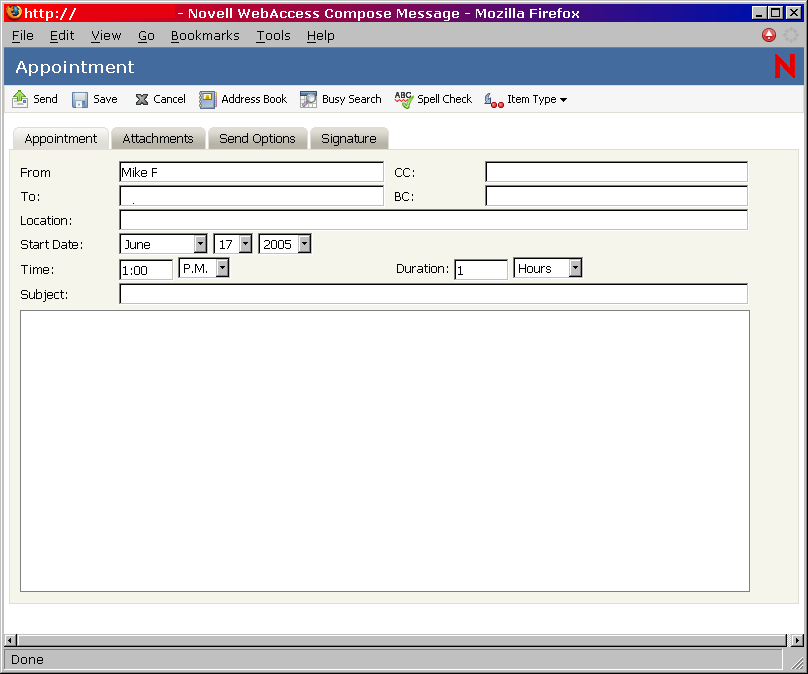This screenshot has height=674, width=808.
Task: Click the horizontal scrollbar left arrow
Action: tap(10, 641)
